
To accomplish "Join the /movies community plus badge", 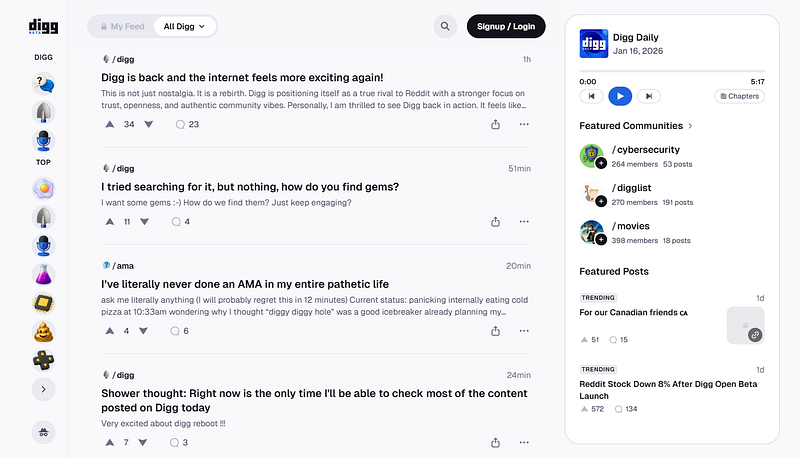I will click(601, 240).
